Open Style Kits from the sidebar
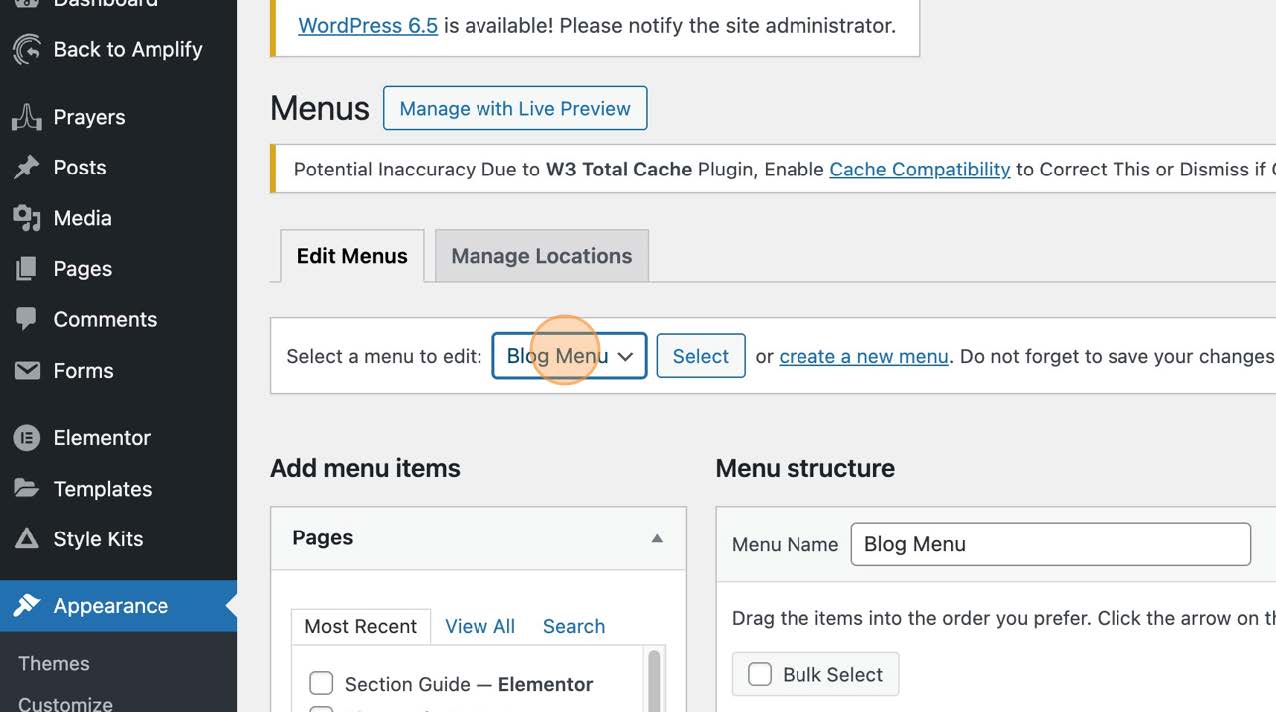This screenshot has height=712, width=1276. [x=28, y=539]
